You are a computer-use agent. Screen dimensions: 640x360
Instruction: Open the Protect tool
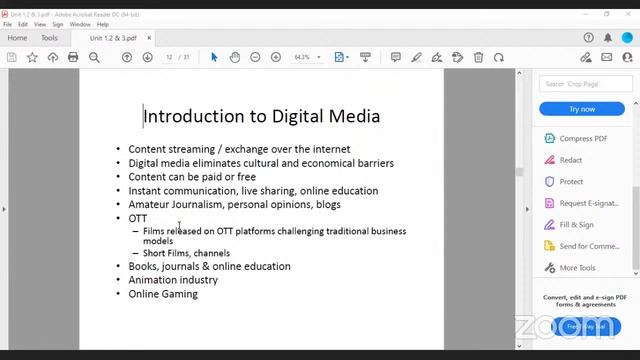coord(564,182)
